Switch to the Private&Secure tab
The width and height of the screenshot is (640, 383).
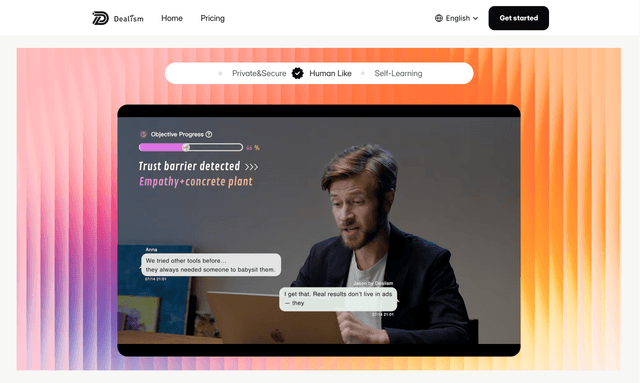point(259,73)
